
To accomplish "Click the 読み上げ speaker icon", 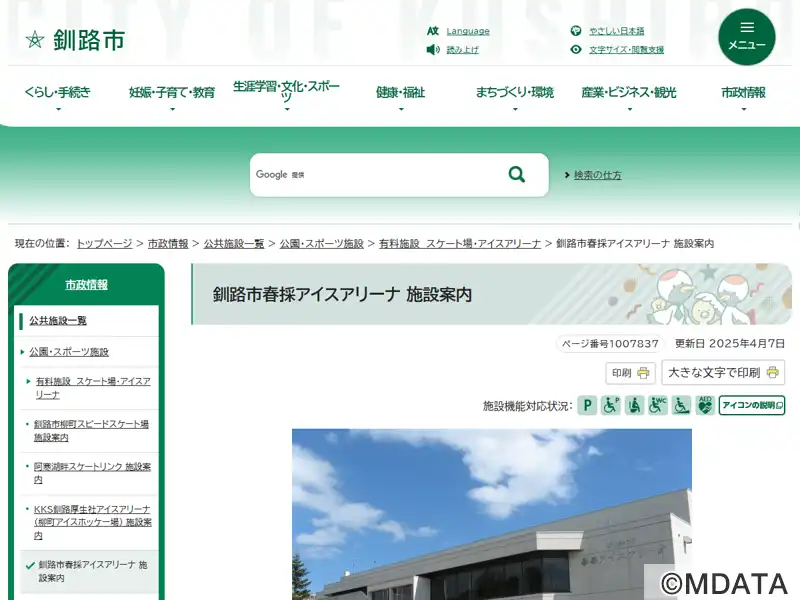I will pos(433,49).
